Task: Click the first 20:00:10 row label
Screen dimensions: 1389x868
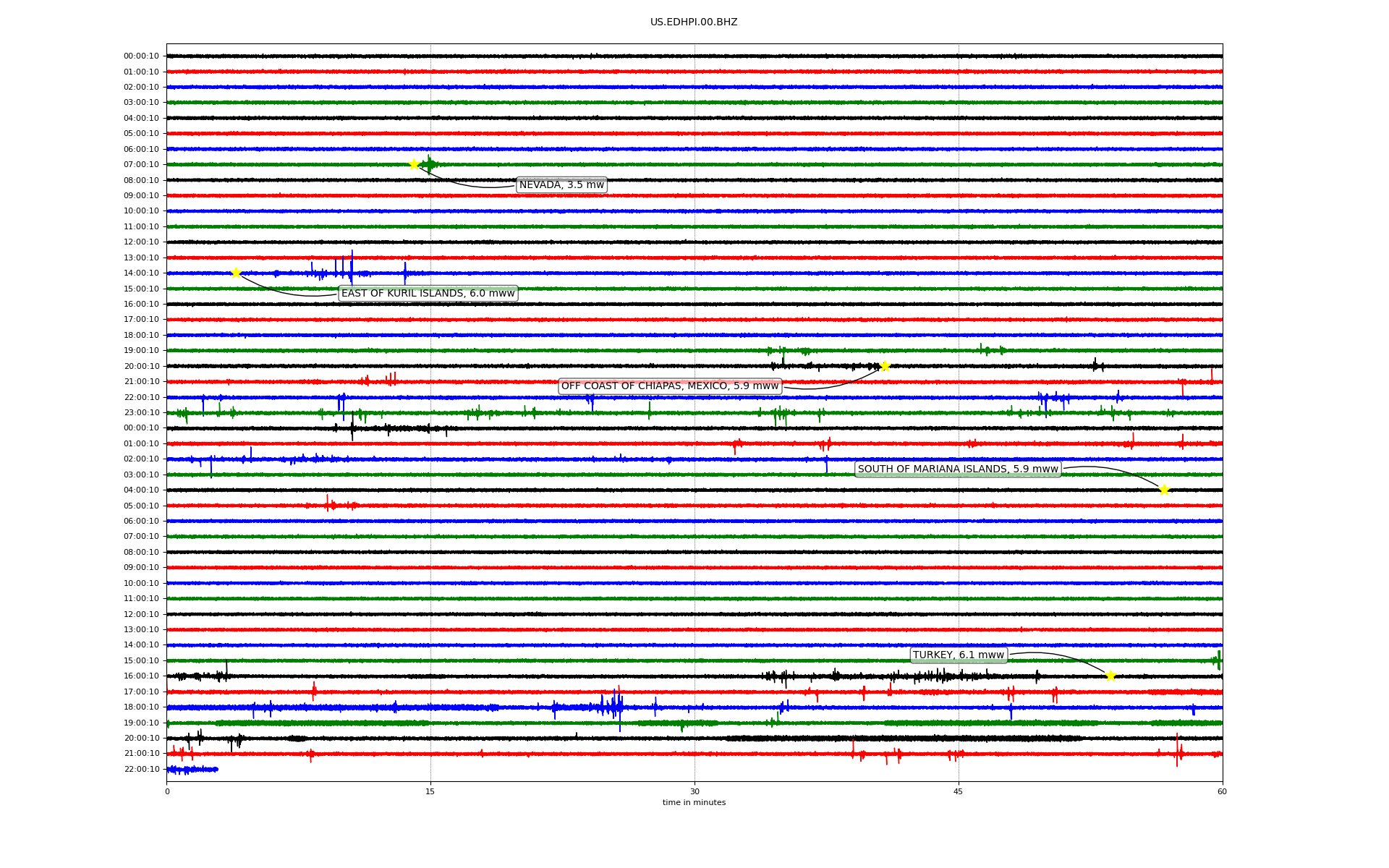Action: (141, 367)
